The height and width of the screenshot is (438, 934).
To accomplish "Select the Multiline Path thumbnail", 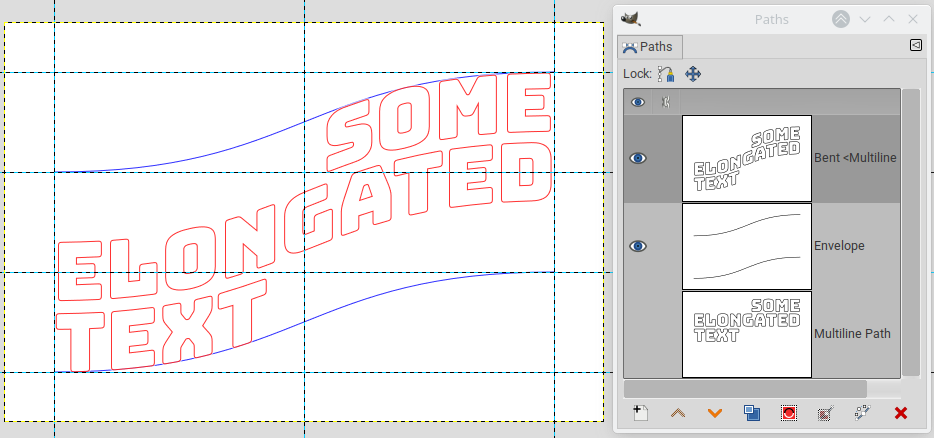I will coord(746,334).
